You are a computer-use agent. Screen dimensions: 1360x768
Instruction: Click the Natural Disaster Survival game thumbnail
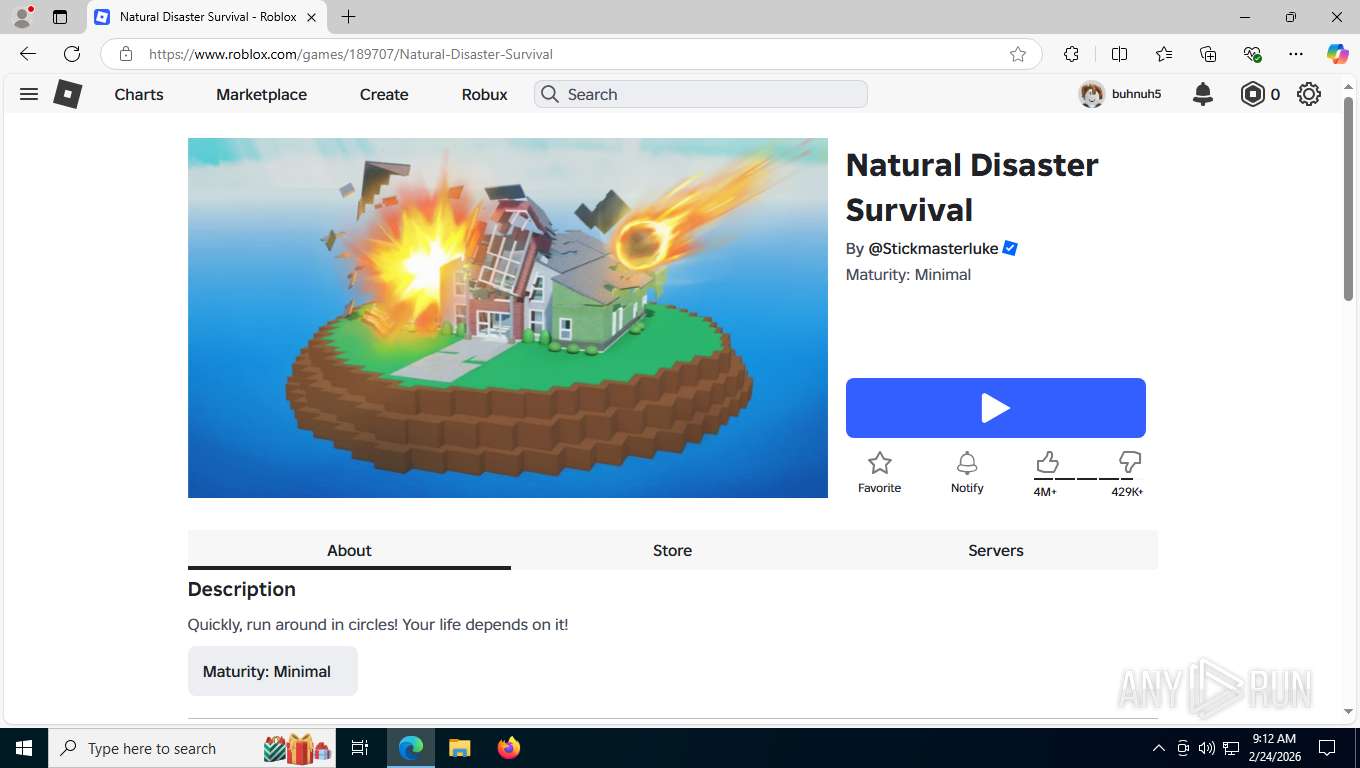click(508, 318)
